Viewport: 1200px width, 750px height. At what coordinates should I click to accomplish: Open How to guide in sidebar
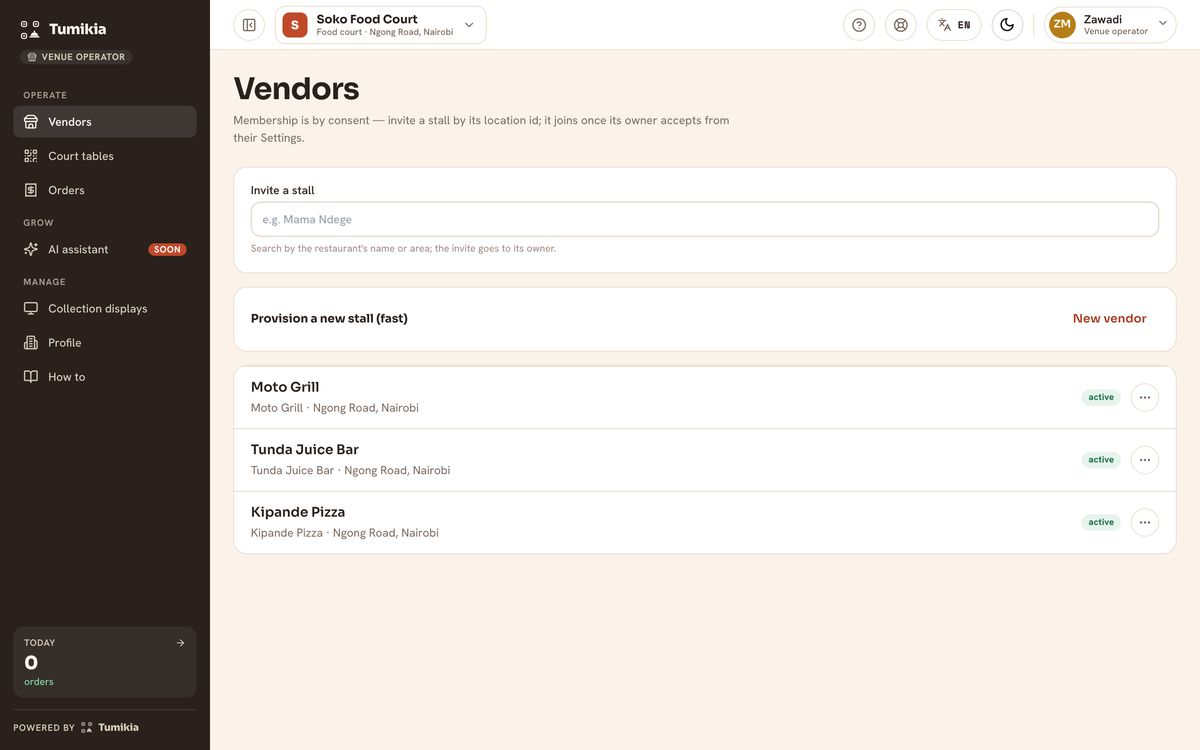105,377
